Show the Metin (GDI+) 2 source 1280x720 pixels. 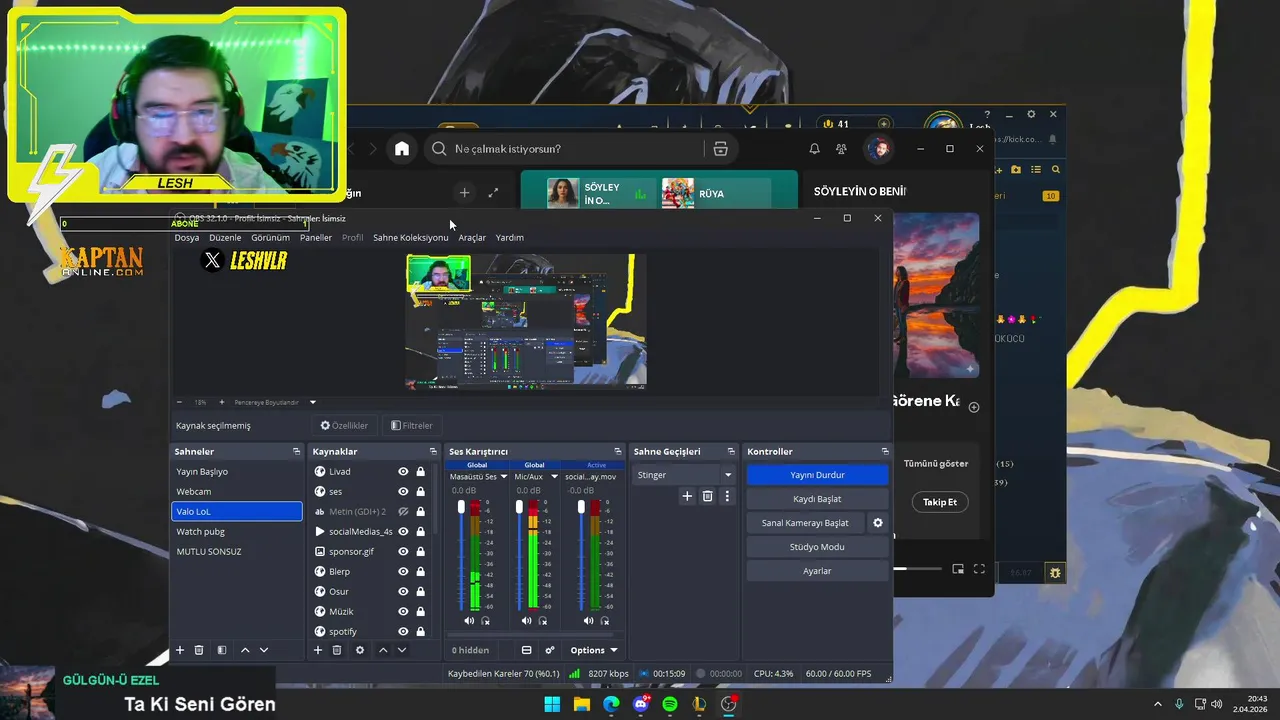pos(403,512)
